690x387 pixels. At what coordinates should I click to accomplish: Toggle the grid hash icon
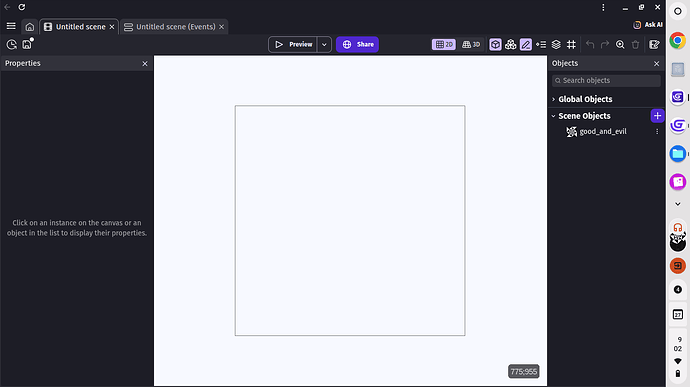pyautogui.click(x=571, y=44)
